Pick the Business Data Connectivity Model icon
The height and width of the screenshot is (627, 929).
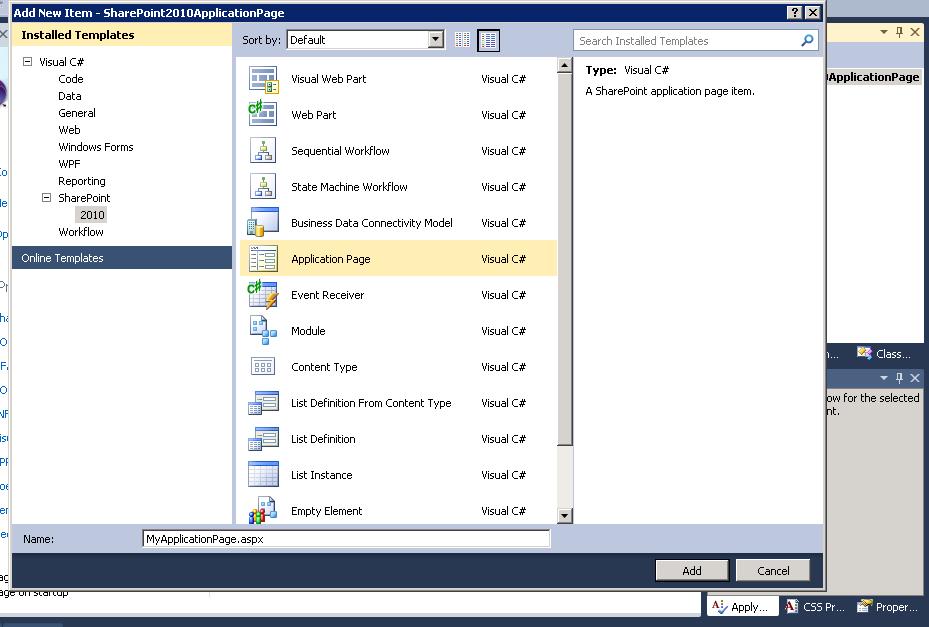265,222
